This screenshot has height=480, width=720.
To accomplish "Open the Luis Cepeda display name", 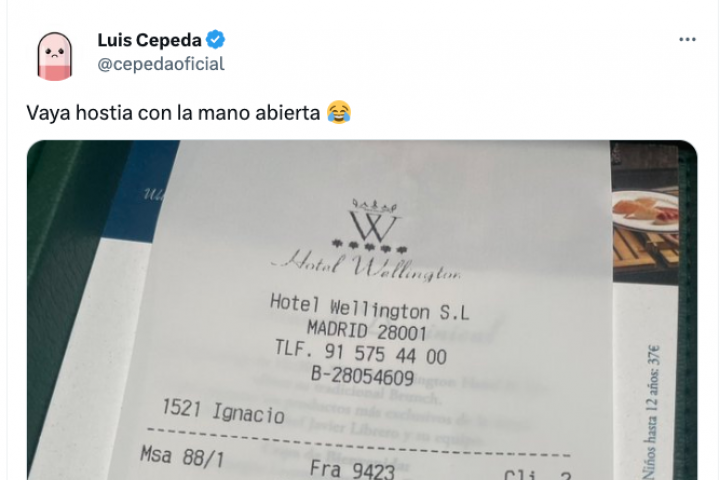I will (x=149, y=40).
